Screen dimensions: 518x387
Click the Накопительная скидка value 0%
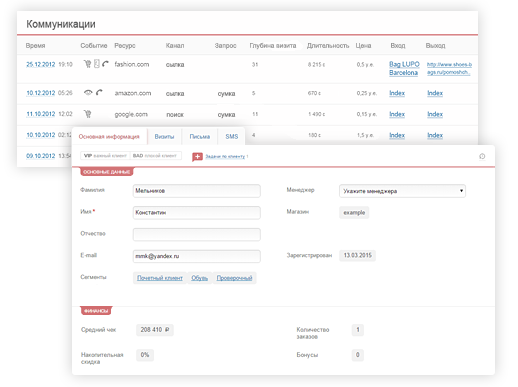[145, 355]
